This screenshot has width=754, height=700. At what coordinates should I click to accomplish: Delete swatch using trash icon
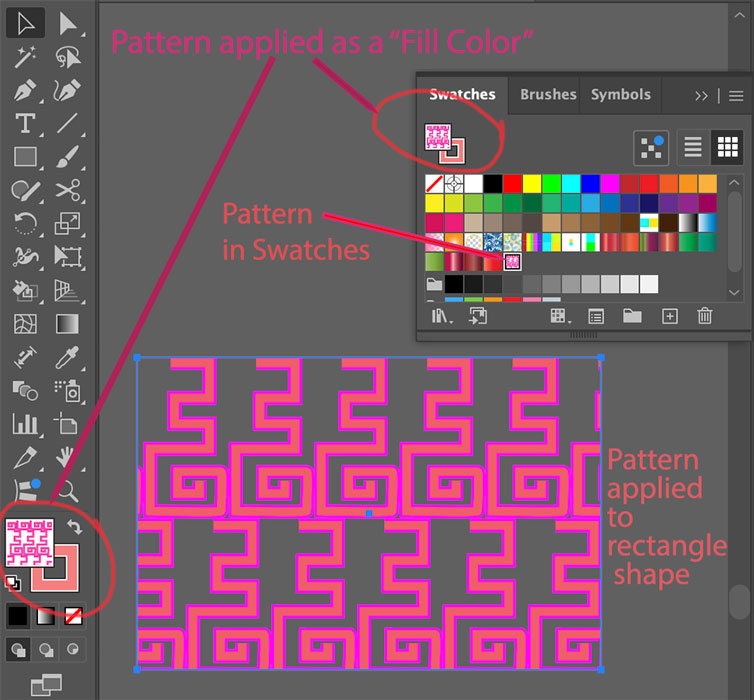point(705,316)
